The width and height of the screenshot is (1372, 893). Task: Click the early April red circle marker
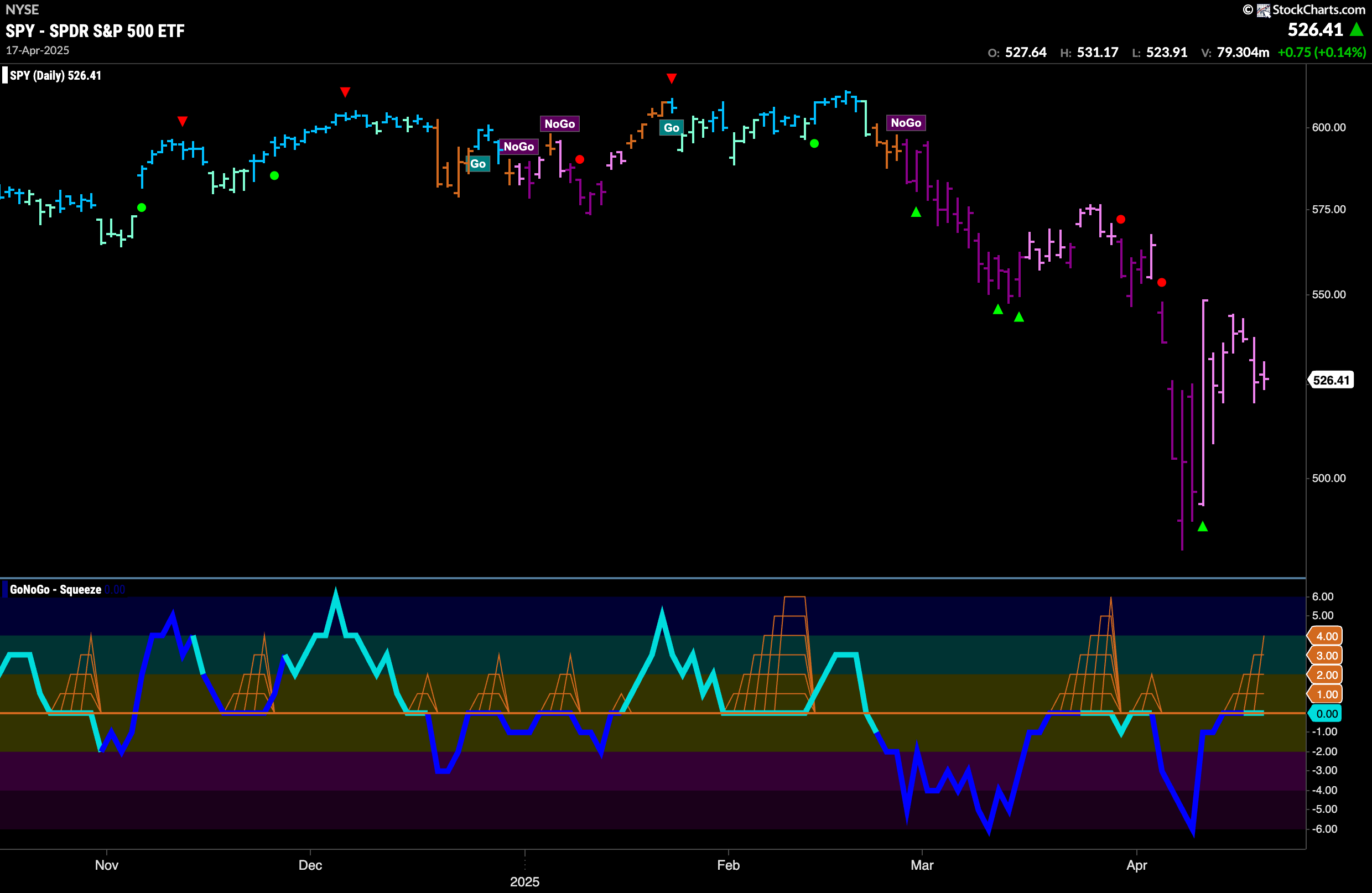click(1162, 283)
